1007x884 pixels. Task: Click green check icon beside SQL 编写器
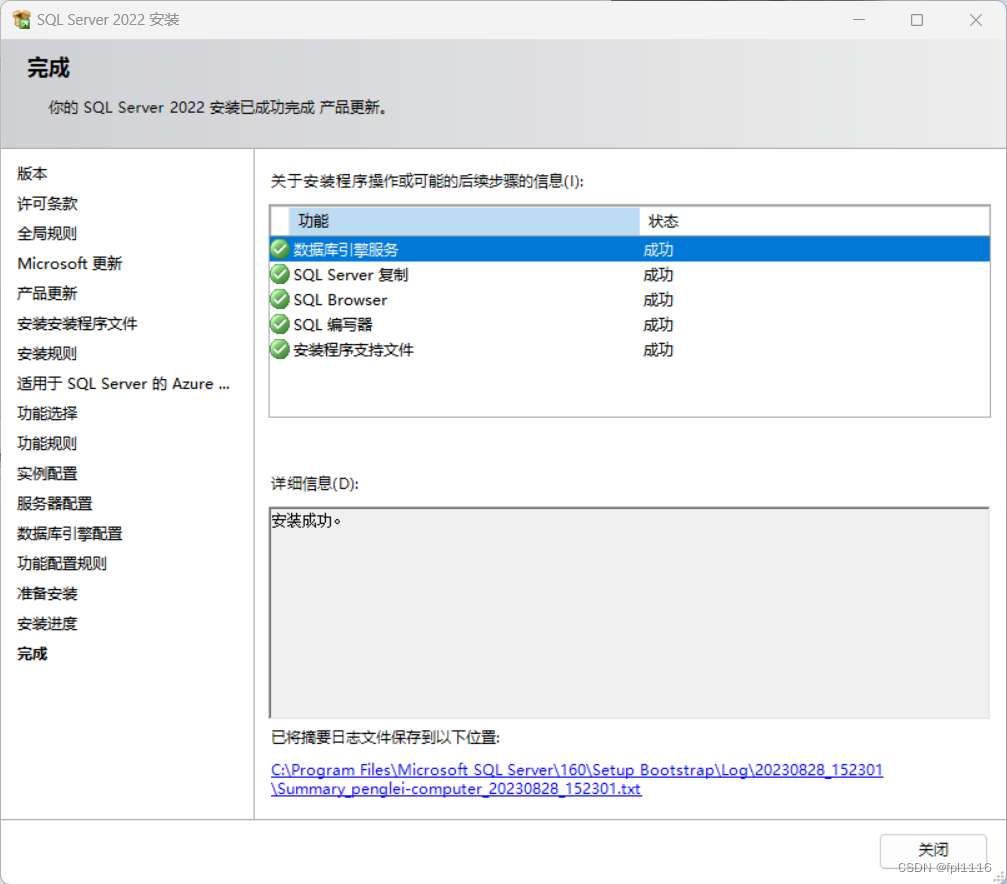tap(280, 324)
